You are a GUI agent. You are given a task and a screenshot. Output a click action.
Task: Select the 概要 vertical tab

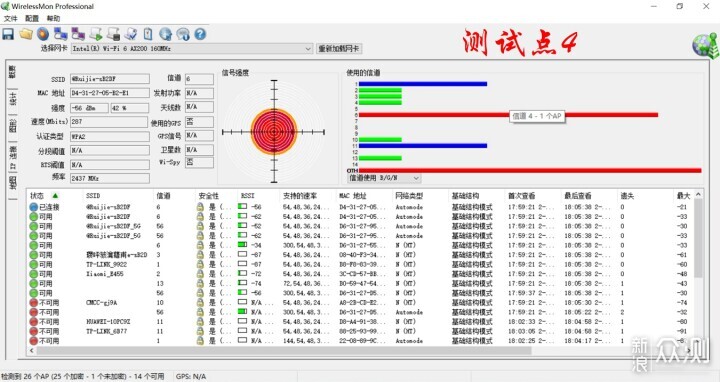point(13,72)
